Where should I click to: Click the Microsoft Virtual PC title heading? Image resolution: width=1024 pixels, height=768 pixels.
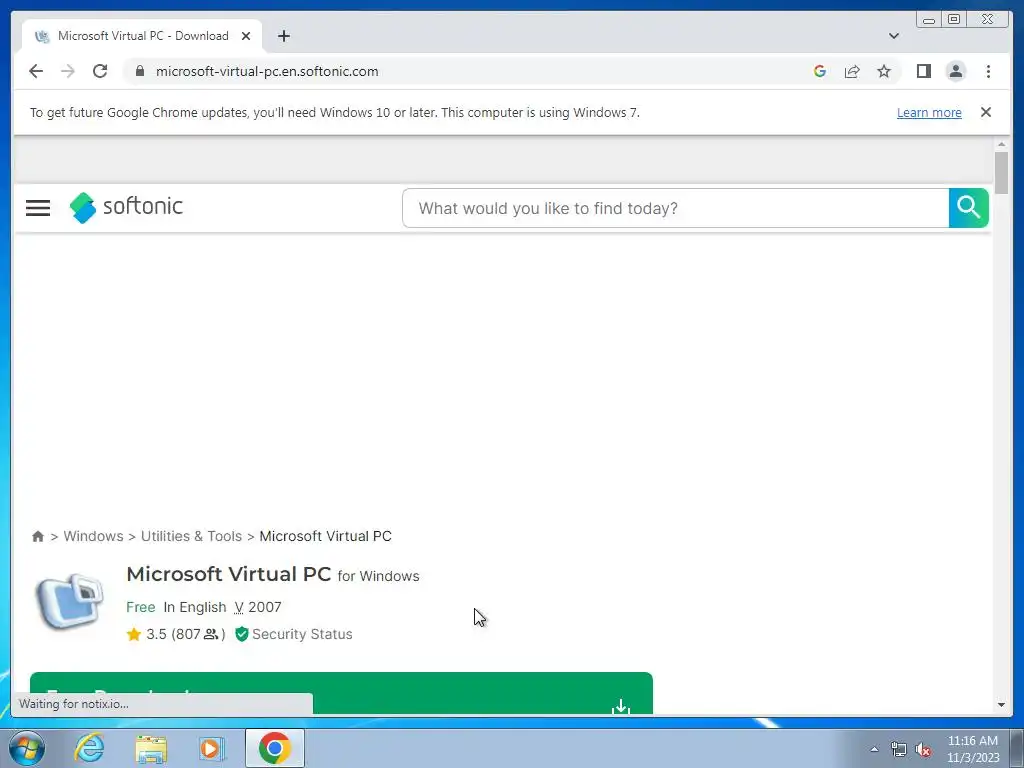click(229, 574)
